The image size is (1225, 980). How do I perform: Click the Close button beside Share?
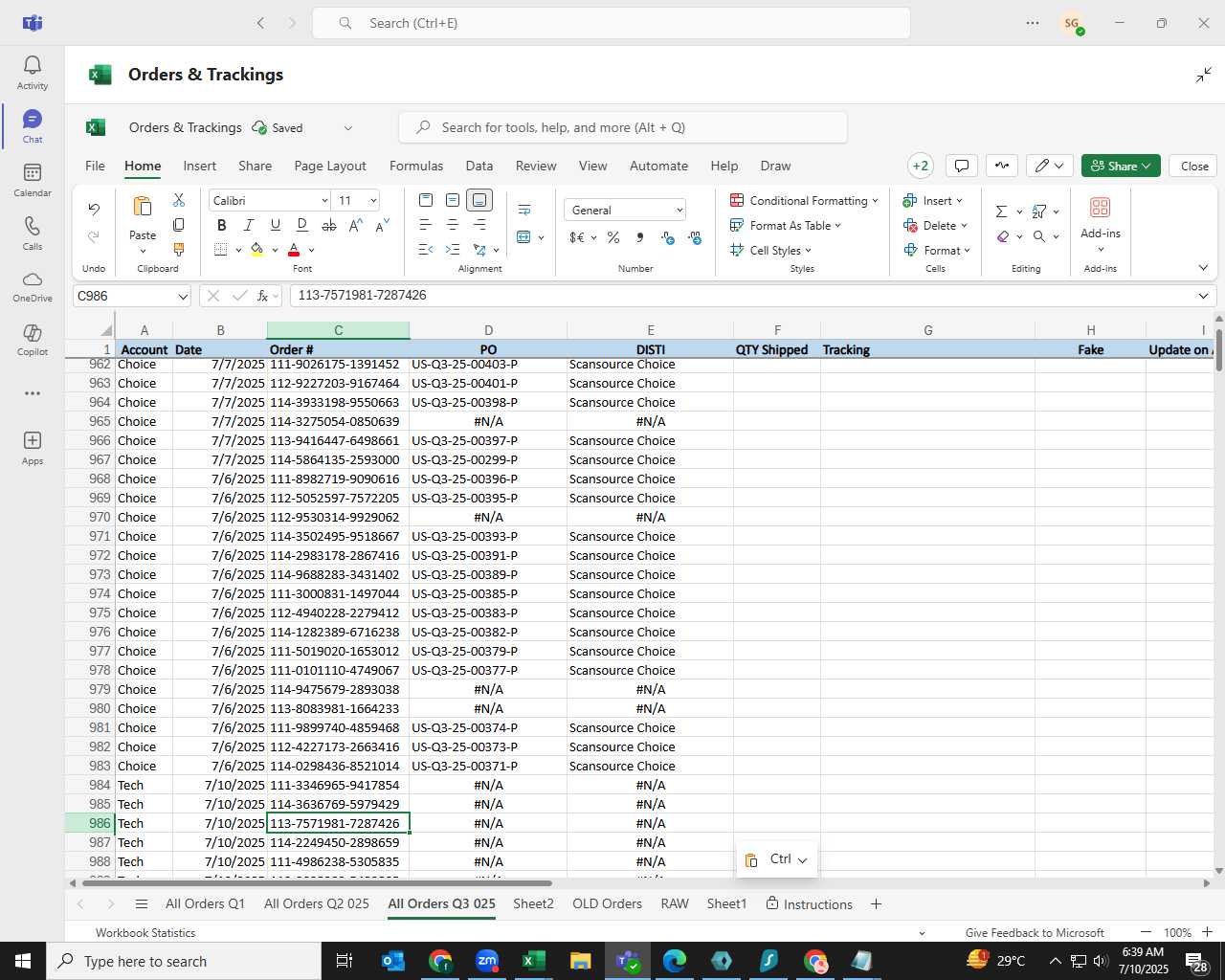[1194, 166]
